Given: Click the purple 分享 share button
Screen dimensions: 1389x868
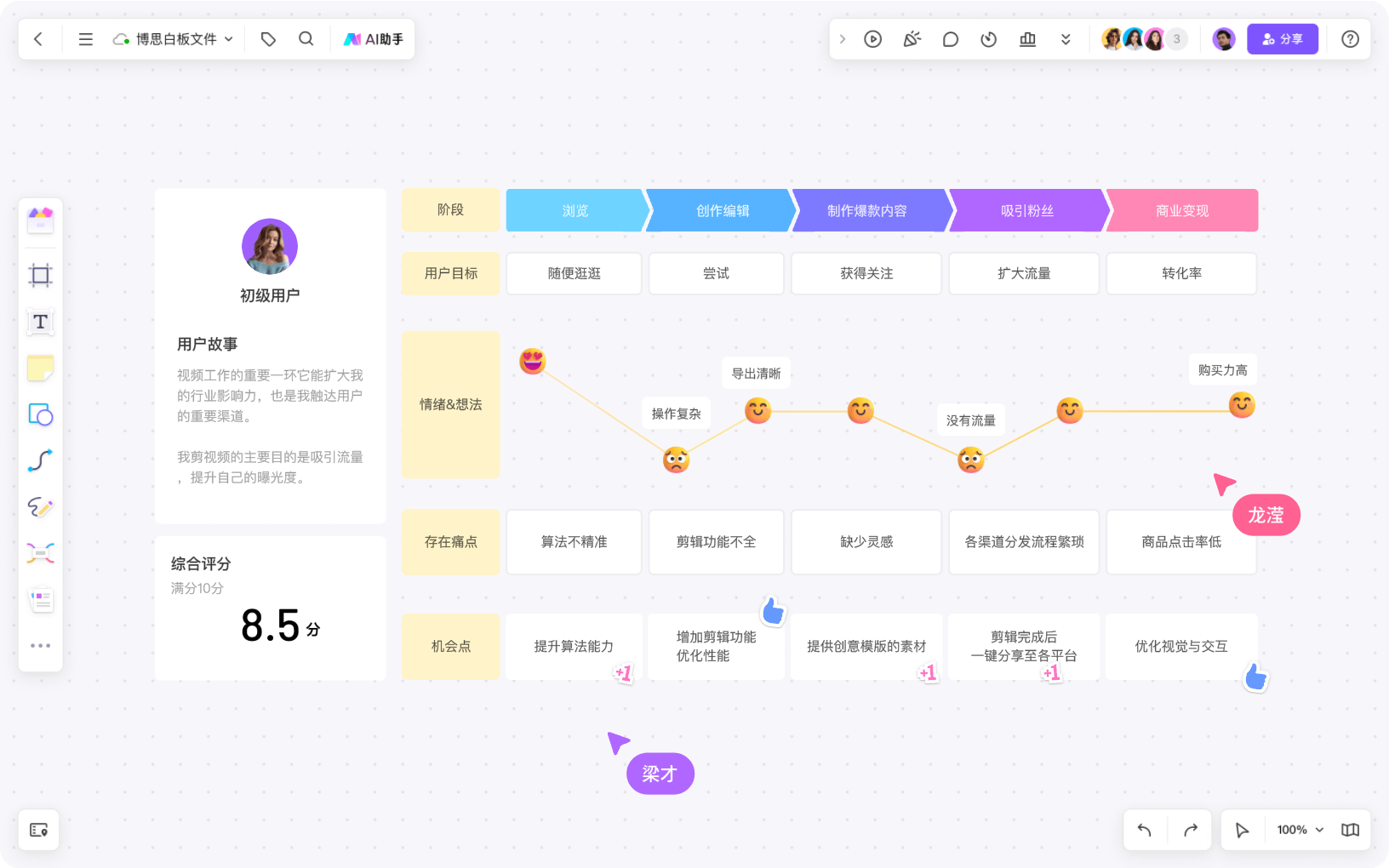Looking at the screenshot, I should click(x=1283, y=38).
